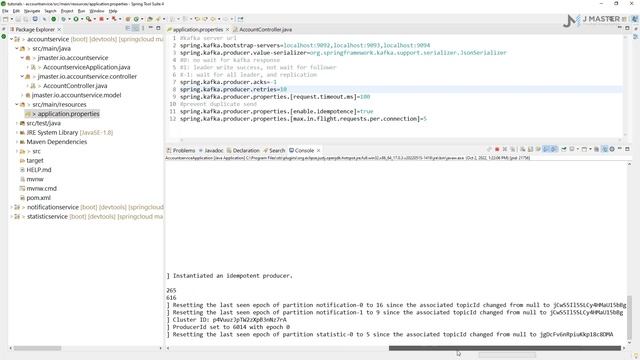The height and width of the screenshot is (360, 640).
Task: Maximize the Package Explorer panel
Action: pyautogui.click(x=158, y=28)
